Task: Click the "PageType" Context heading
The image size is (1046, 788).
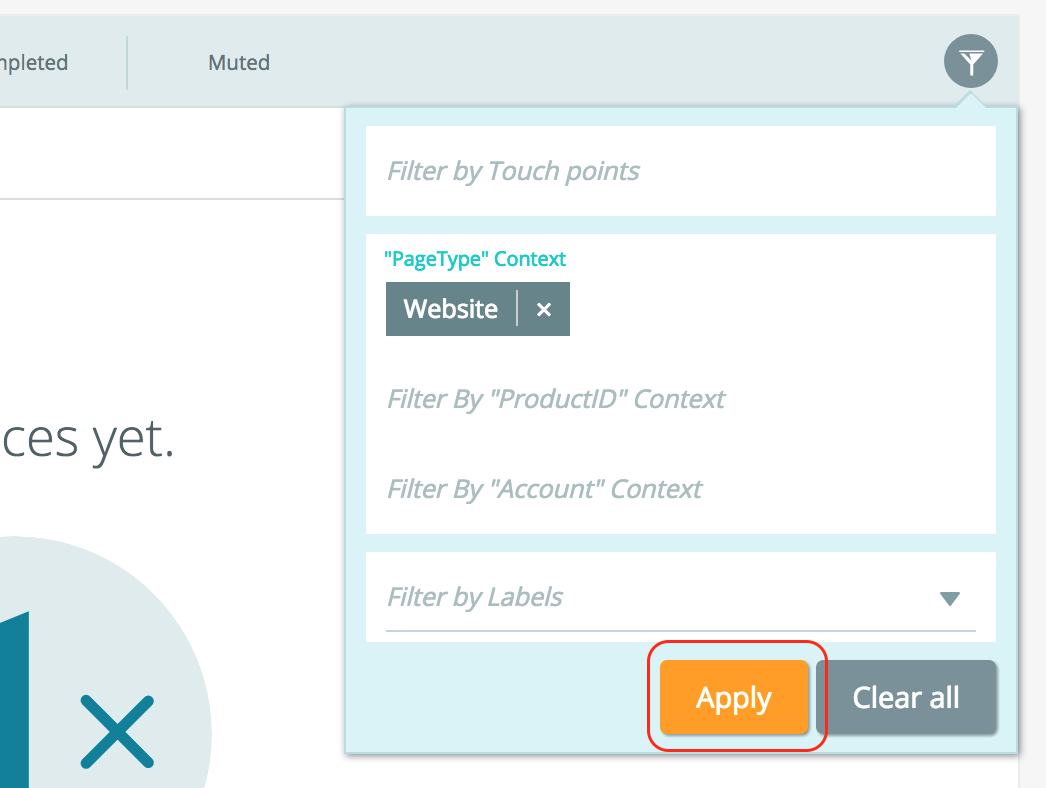Action: [x=475, y=259]
